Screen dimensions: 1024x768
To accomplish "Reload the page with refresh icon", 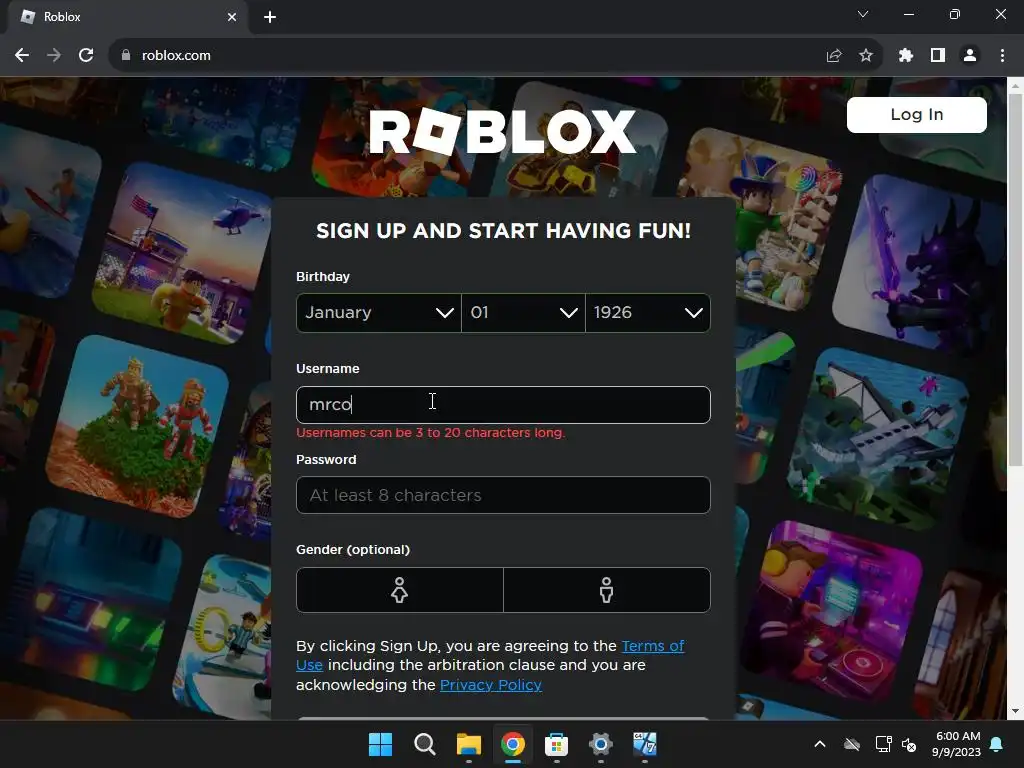I will (x=86, y=56).
